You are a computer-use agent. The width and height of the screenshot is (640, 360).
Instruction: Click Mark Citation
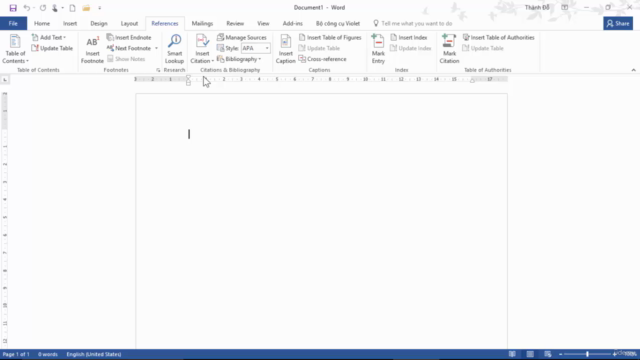pyautogui.click(x=449, y=49)
